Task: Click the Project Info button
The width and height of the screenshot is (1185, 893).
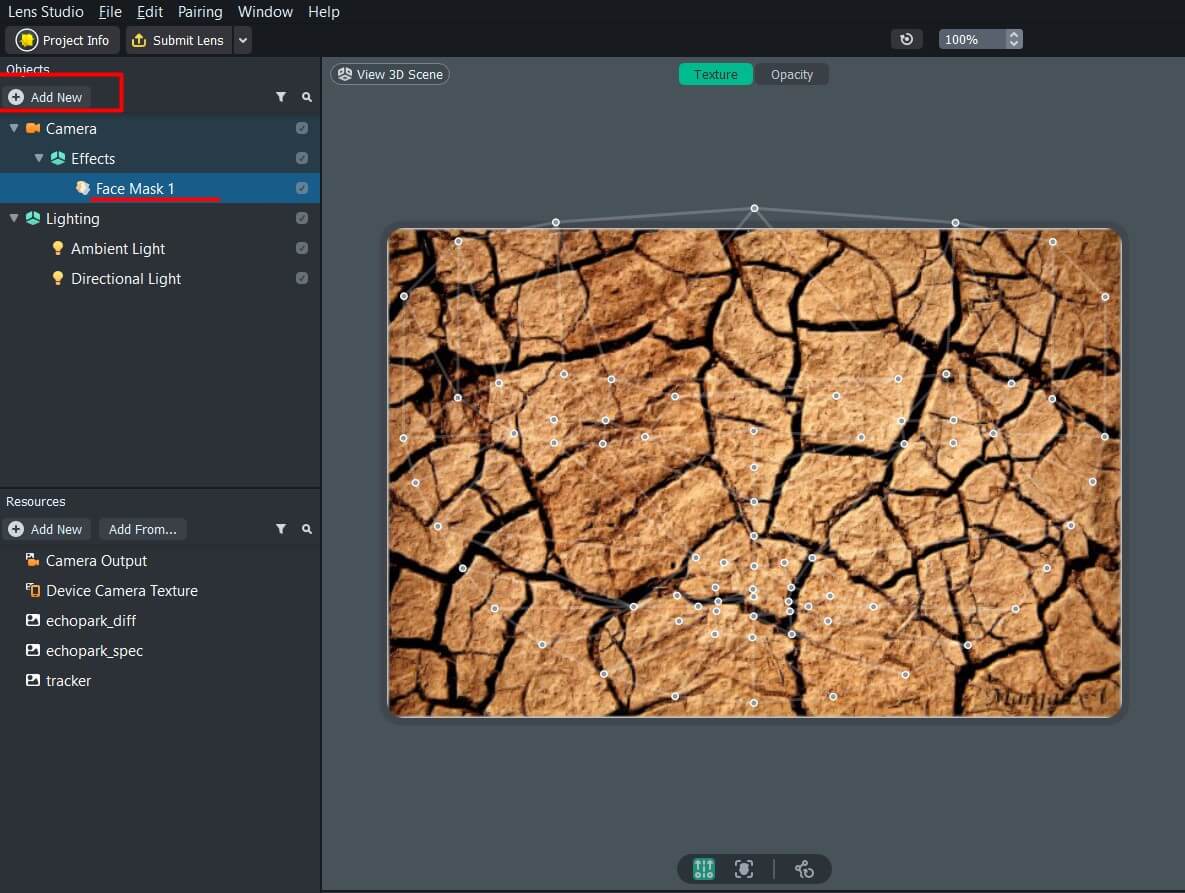Action: click(63, 40)
